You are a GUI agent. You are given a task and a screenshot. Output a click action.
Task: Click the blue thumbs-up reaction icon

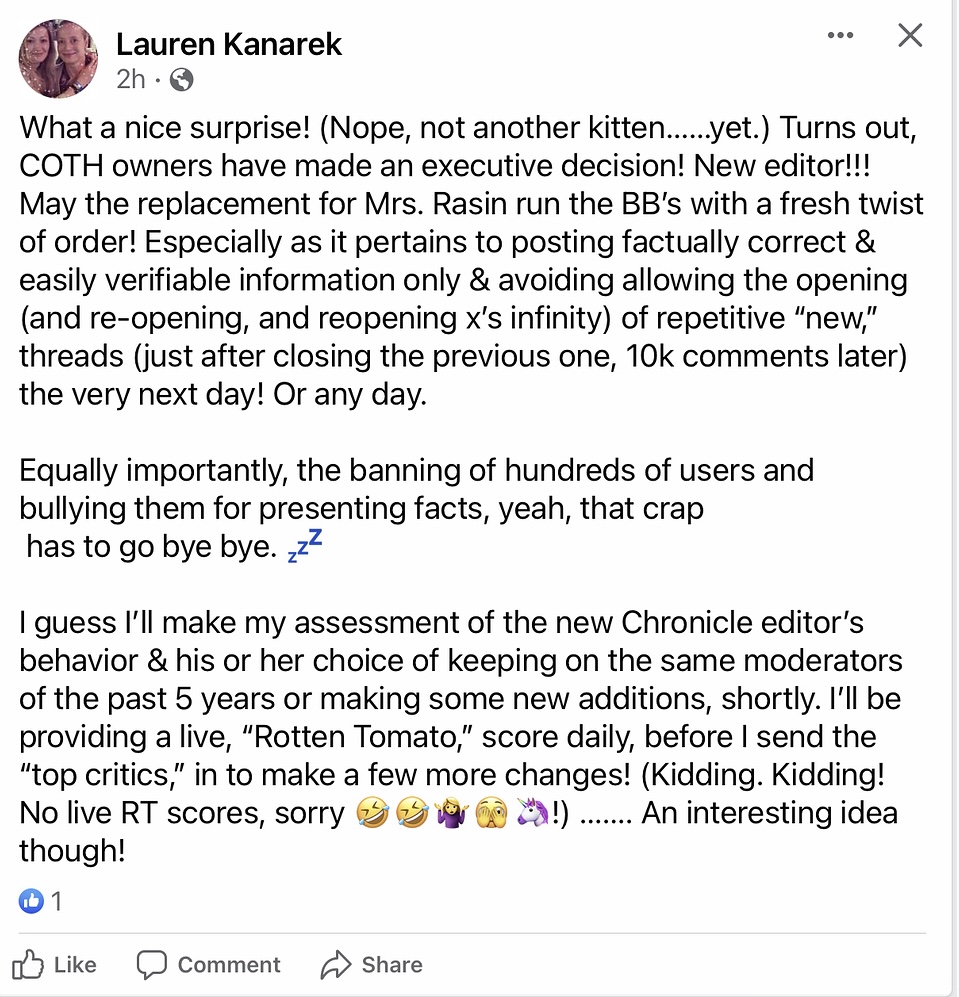click(31, 901)
